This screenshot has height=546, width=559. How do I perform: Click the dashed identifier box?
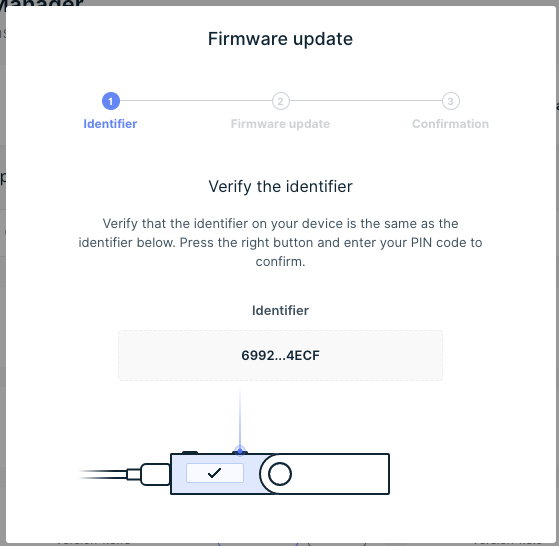click(x=281, y=355)
